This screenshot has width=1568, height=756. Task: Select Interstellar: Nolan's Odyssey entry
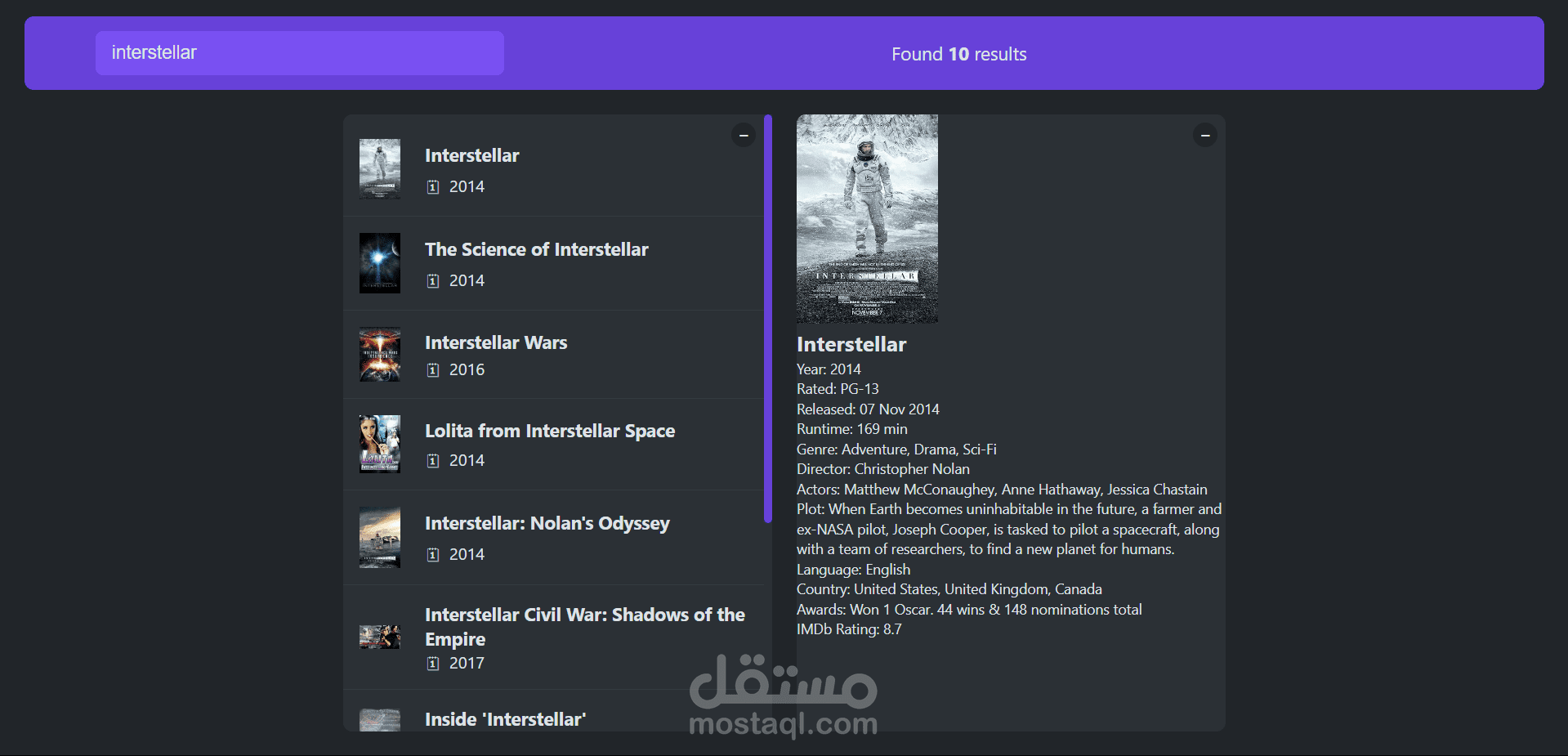coord(554,537)
